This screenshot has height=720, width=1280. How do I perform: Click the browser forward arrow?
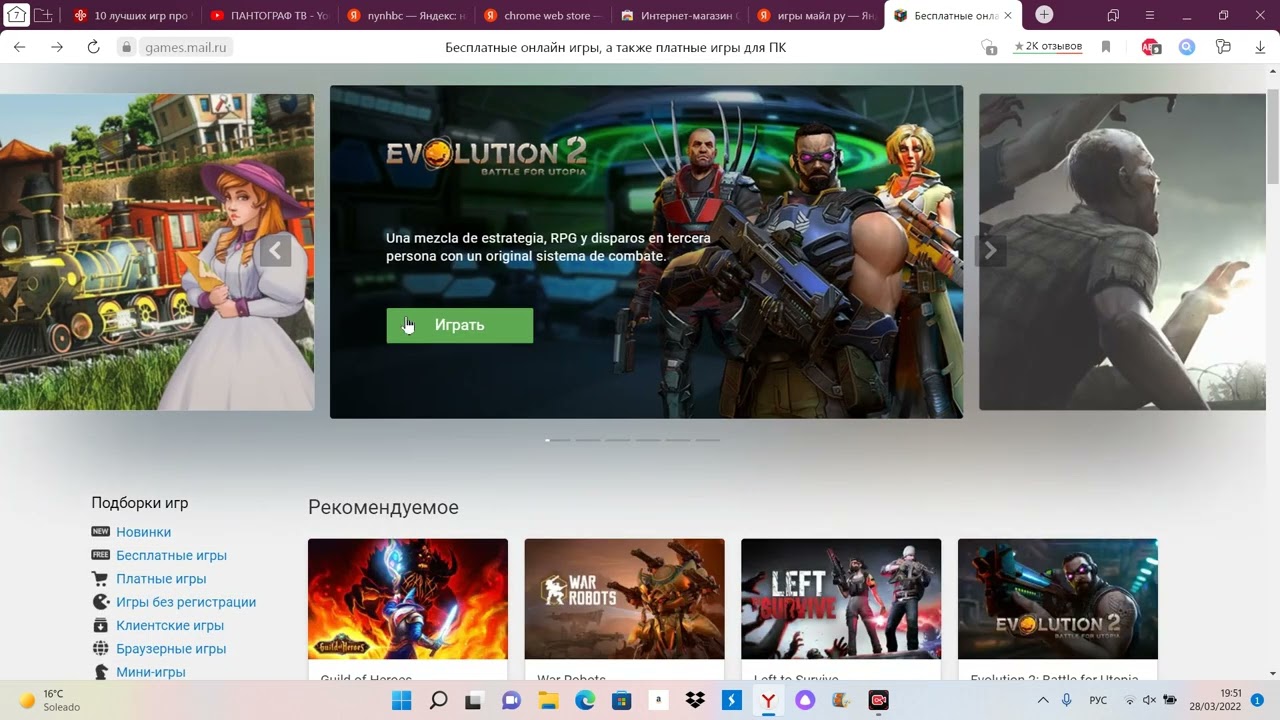point(57,47)
